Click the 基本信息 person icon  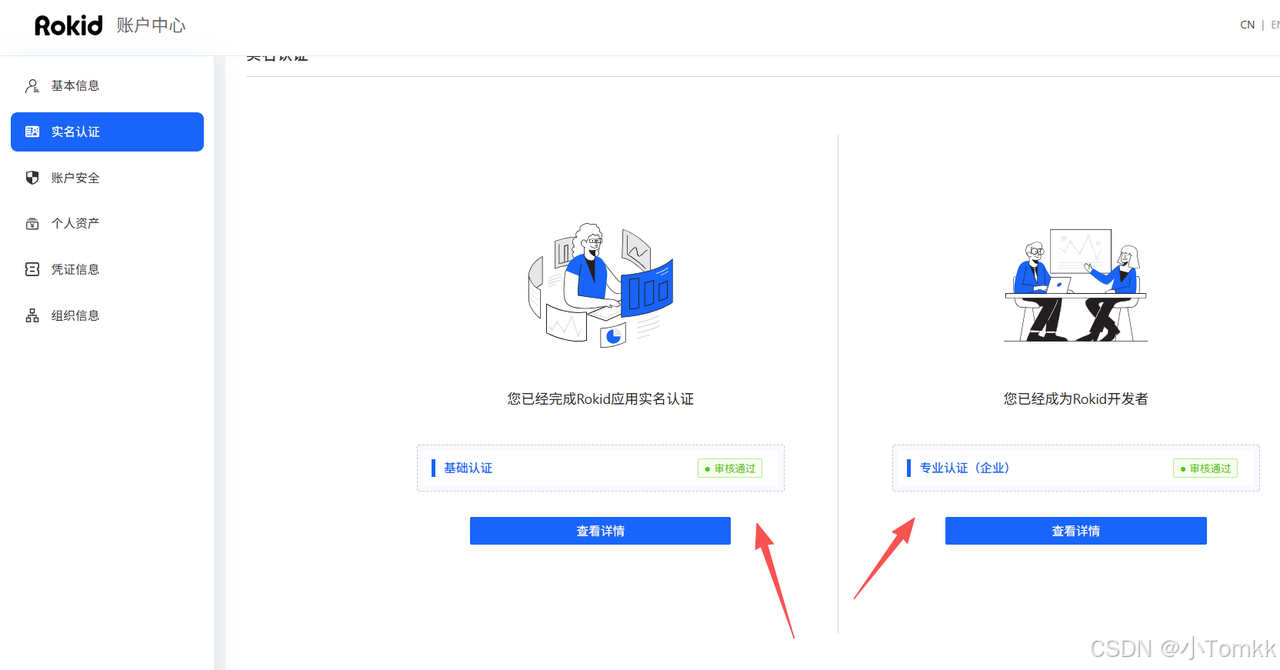tap(32, 86)
